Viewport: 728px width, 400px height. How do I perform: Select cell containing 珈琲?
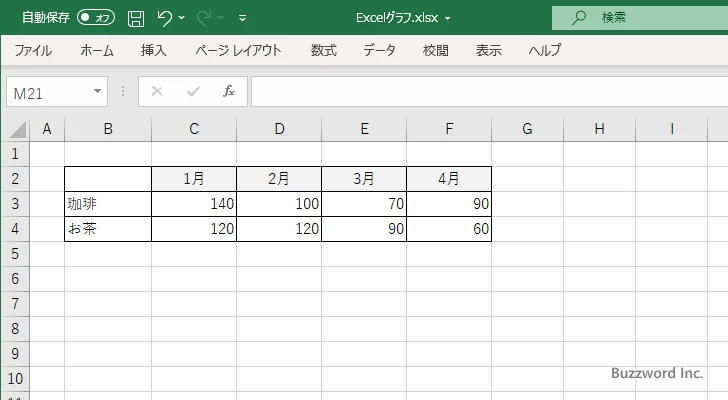click(108, 204)
